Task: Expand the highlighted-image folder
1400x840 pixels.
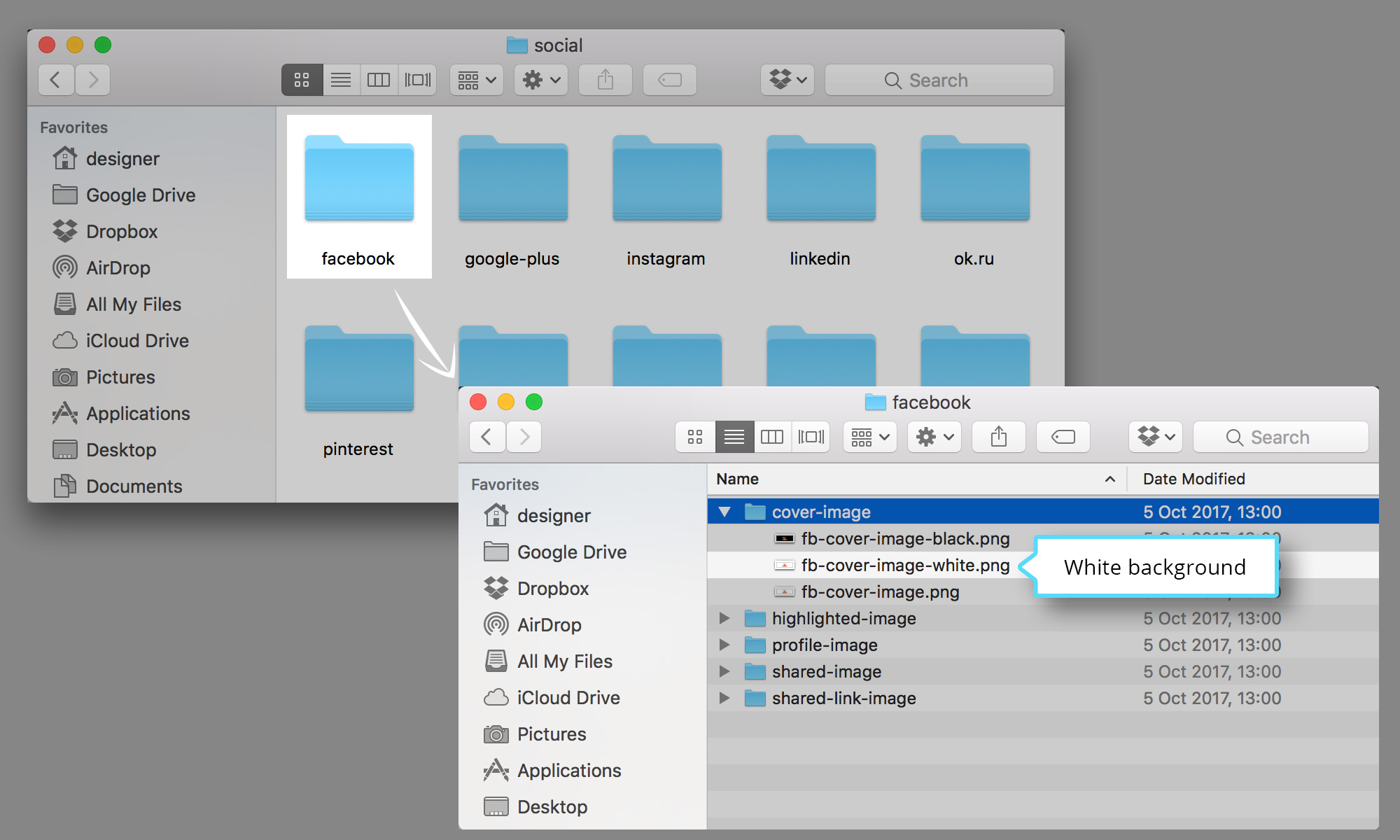Action: [x=724, y=618]
